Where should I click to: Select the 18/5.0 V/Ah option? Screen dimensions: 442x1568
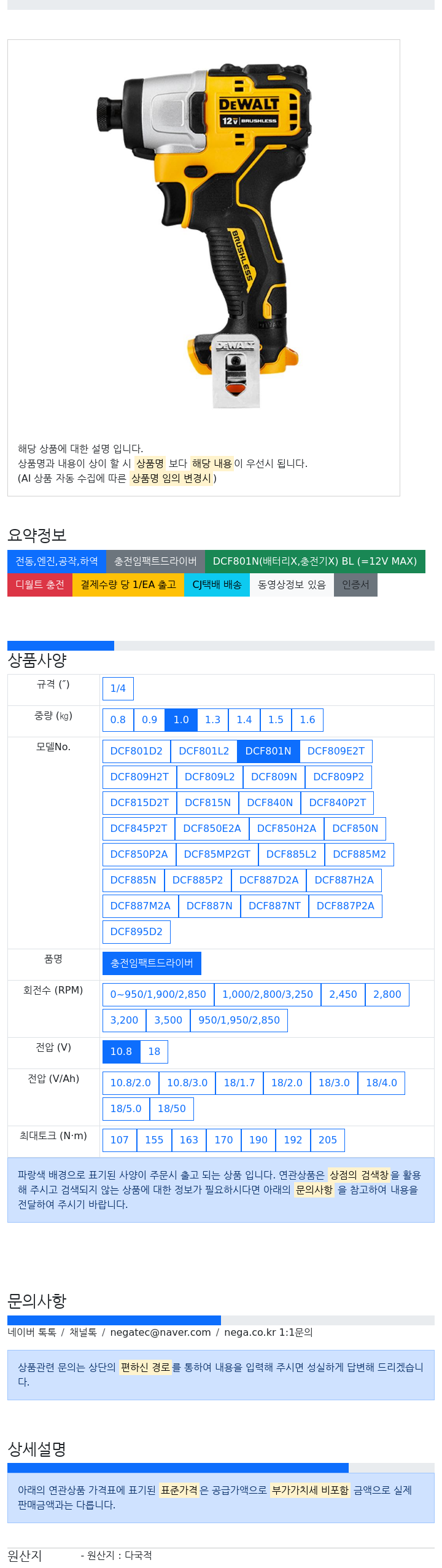(x=126, y=1108)
